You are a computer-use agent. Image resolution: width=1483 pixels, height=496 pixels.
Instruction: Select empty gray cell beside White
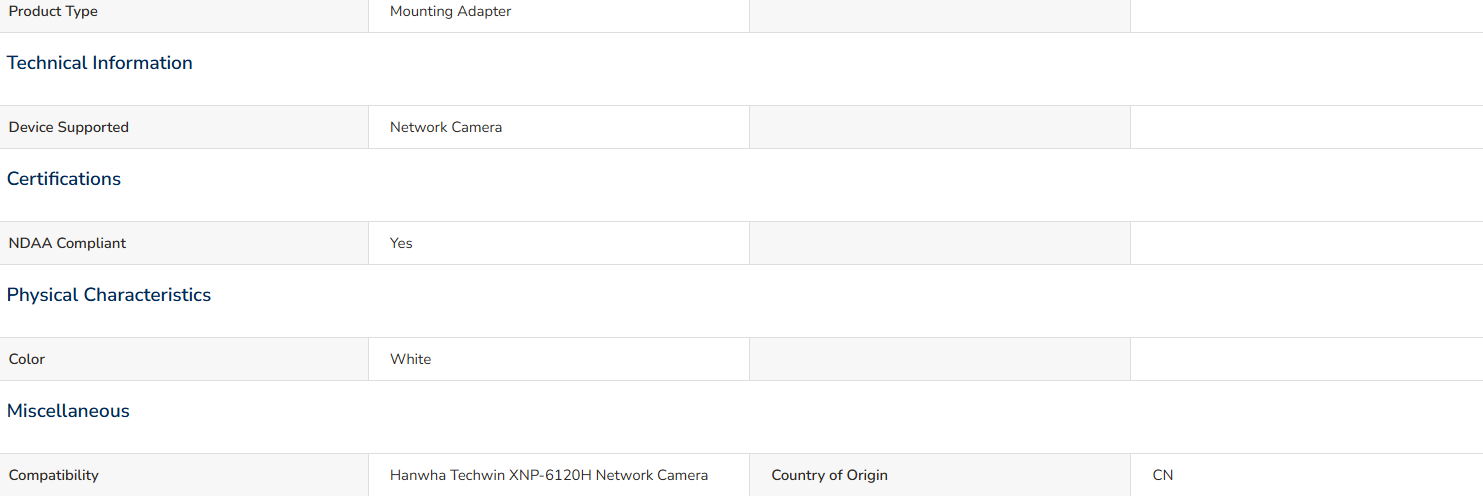tap(940, 359)
